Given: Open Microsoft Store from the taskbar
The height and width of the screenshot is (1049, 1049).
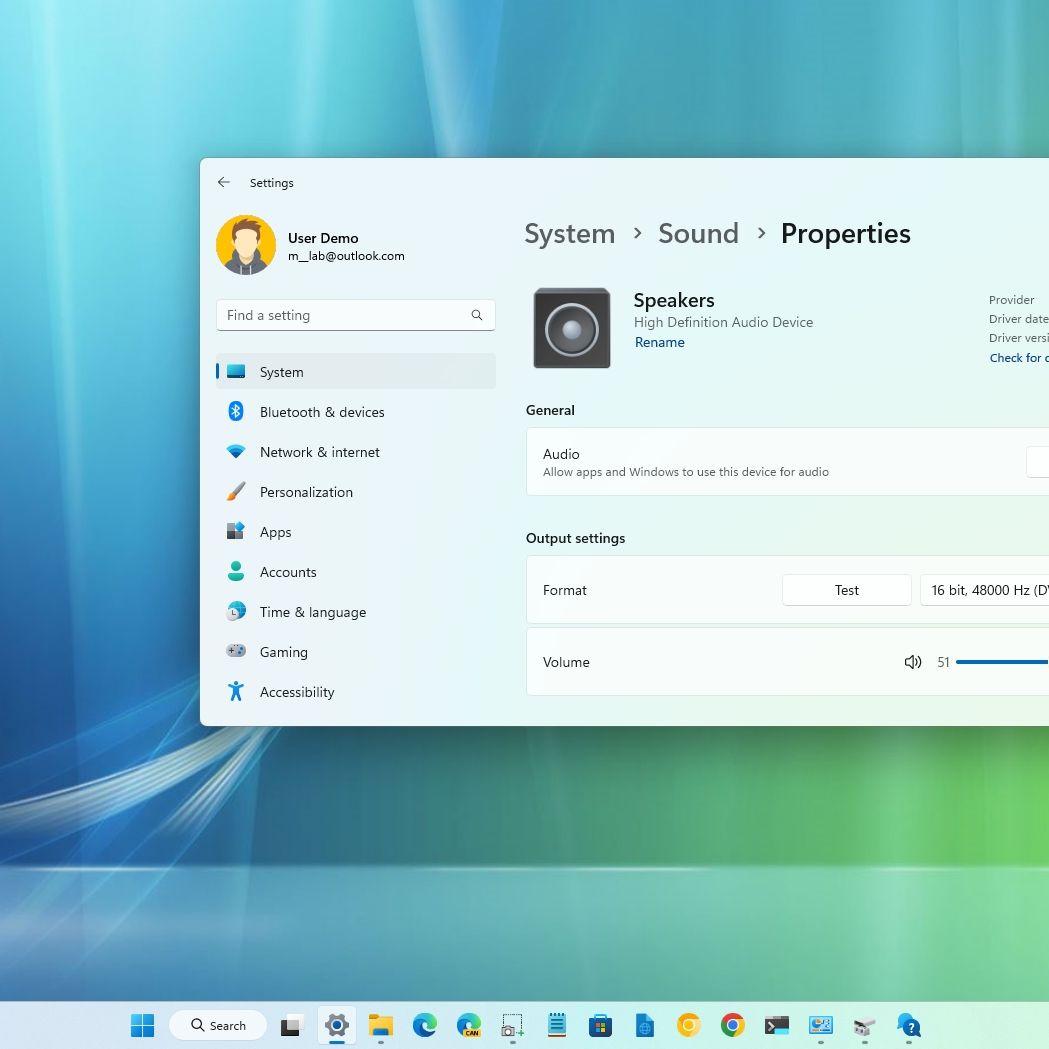Looking at the screenshot, I should coord(600,1025).
